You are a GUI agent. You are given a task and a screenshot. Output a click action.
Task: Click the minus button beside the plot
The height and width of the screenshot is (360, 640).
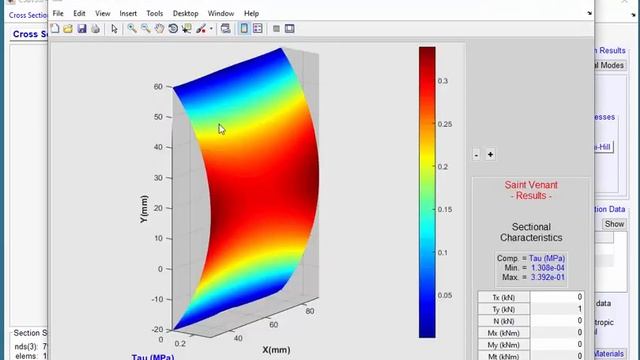[476, 155]
